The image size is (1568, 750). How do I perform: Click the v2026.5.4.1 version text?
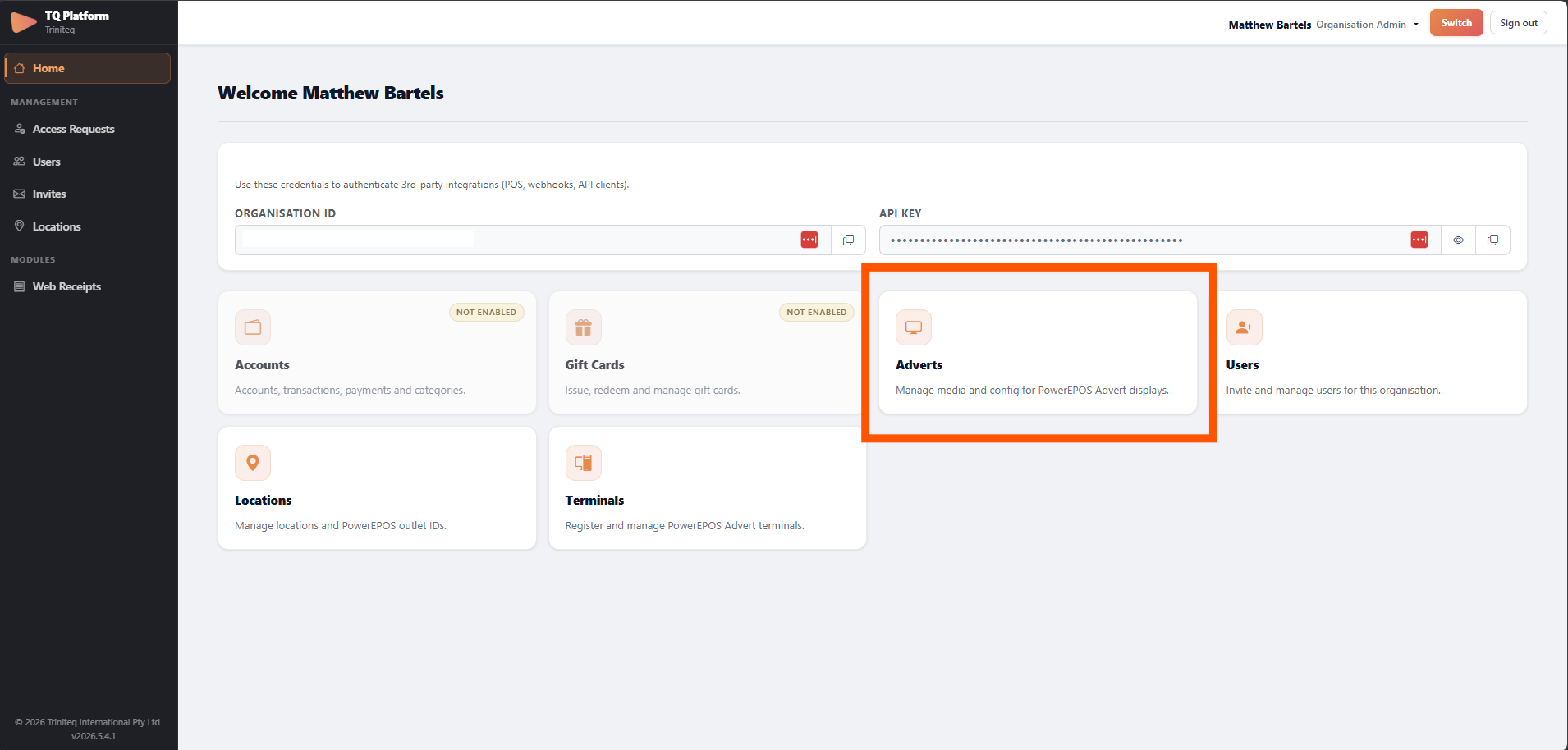click(x=94, y=736)
